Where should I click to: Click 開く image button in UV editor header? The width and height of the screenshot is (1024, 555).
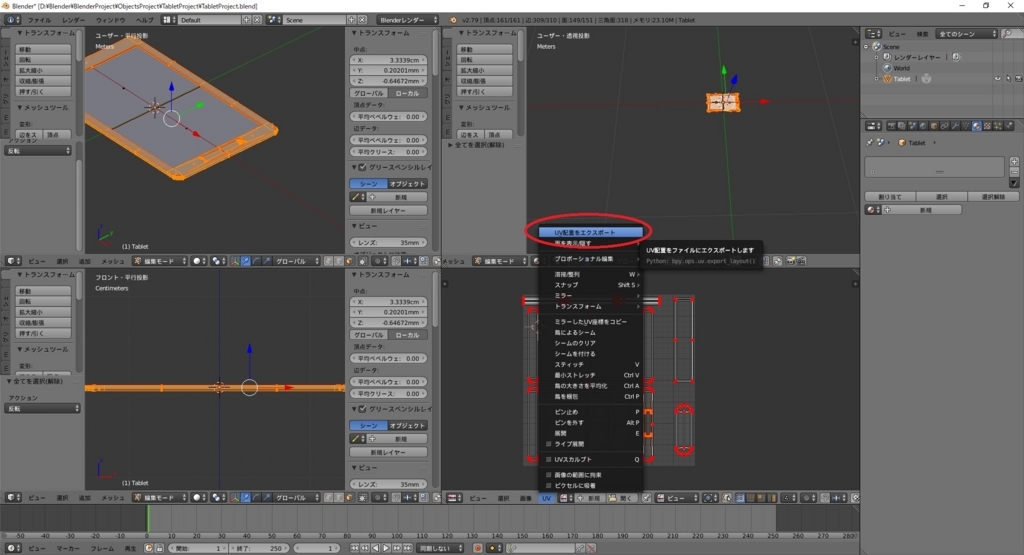[x=620, y=498]
